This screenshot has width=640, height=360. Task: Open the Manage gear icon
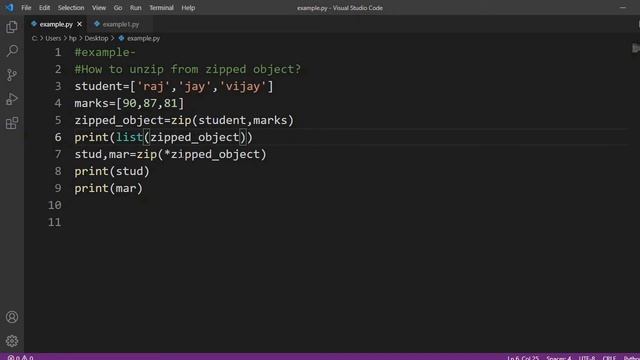(12, 341)
